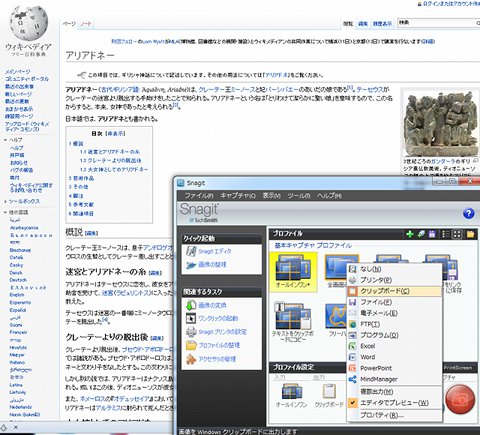480x435 pixels.
Task: Open 画像の変換 related task
Action: (x=212, y=305)
